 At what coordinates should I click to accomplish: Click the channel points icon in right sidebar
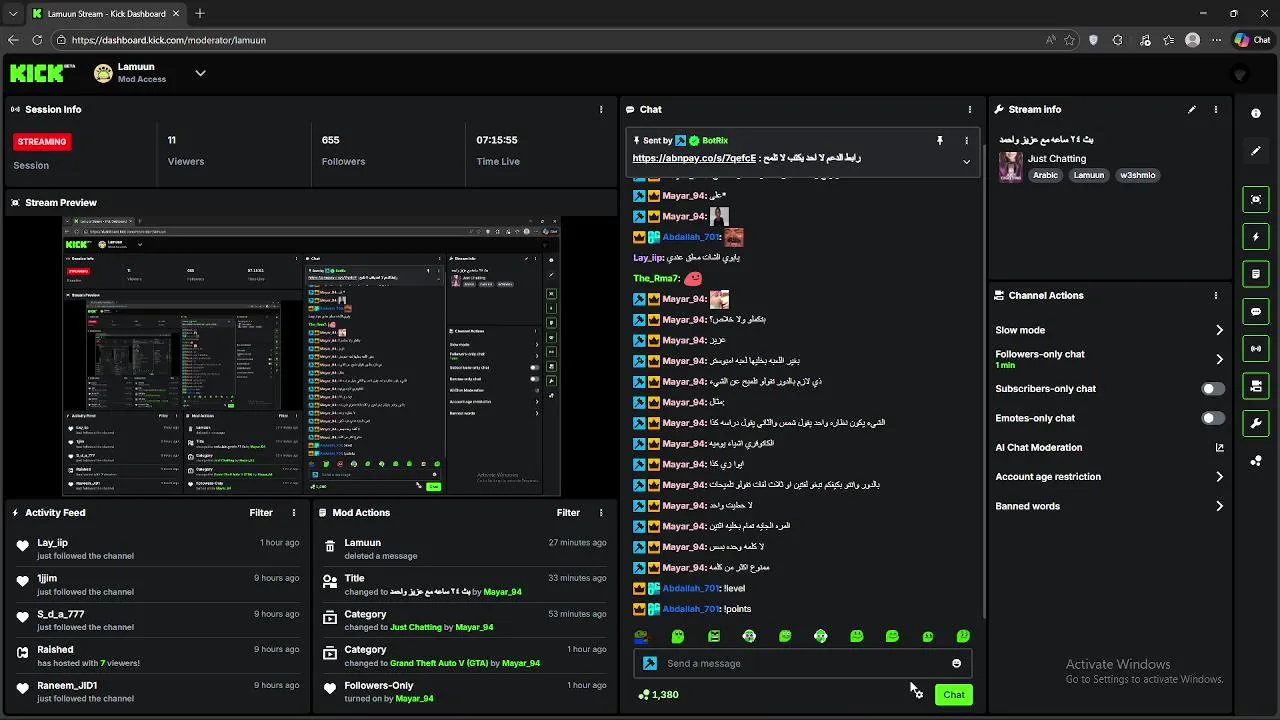(1256, 461)
